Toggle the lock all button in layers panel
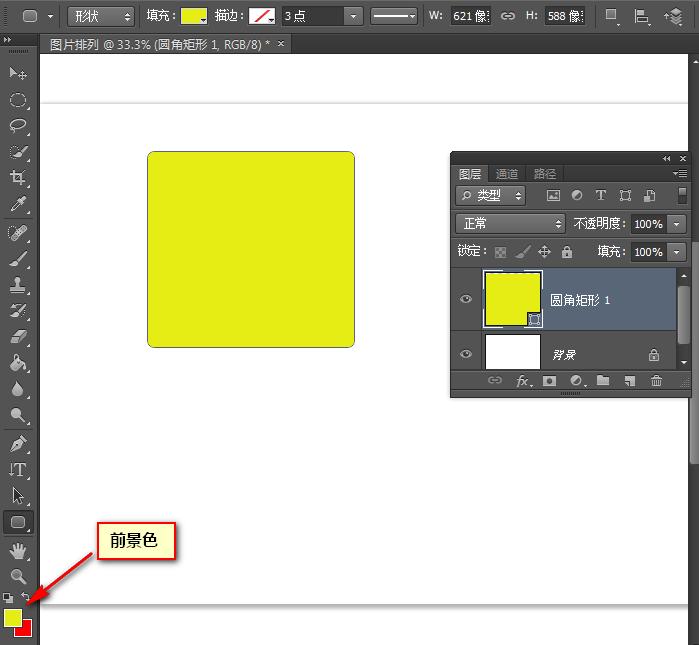Image resolution: width=699 pixels, height=645 pixels. coord(567,252)
